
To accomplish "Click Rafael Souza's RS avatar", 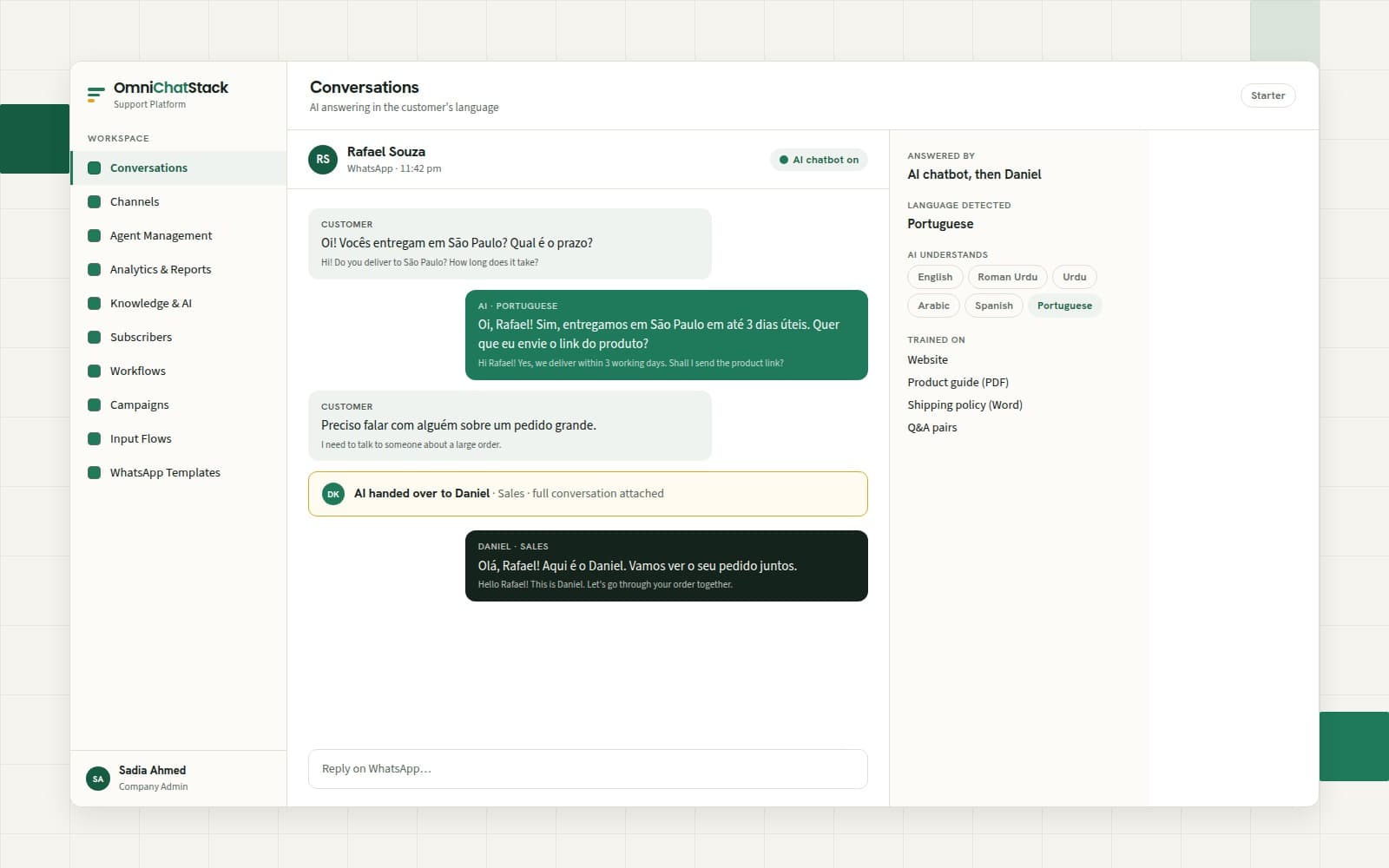I will (x=323, y=160).
